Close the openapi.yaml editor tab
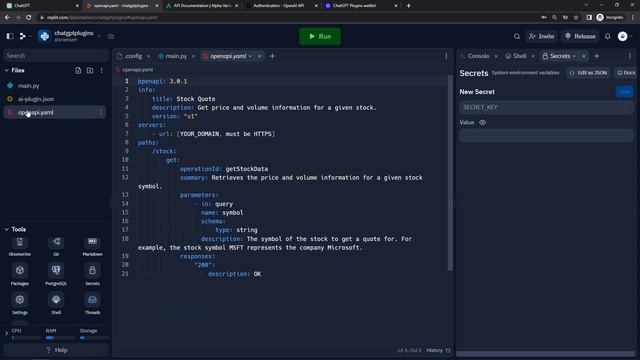The image size is (640, 360). coord(259,56)
